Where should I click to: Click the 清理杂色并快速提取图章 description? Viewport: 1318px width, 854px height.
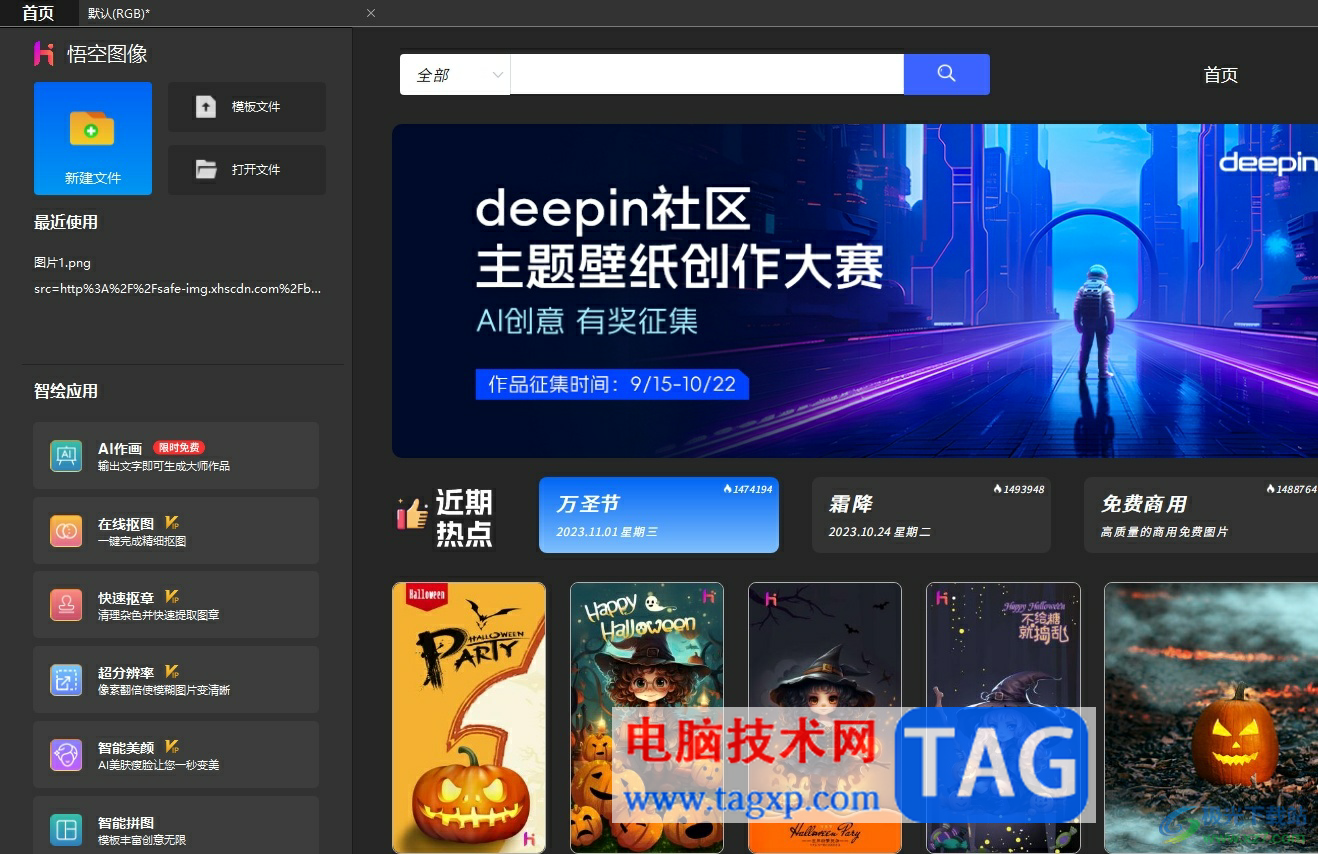pyautogui.click(x=158, y=615)
